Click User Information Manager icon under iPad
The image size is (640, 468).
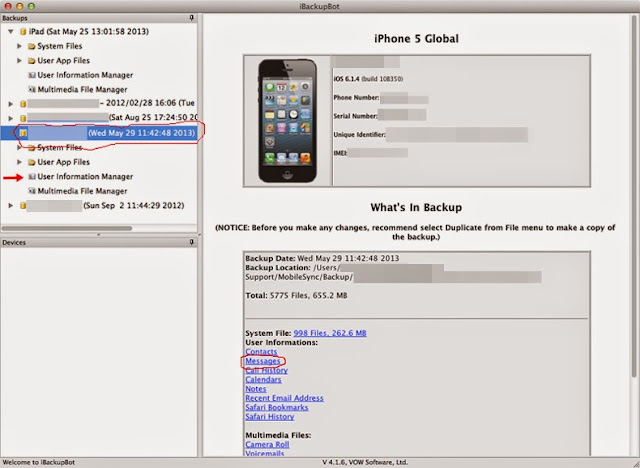[x=31, y=75]
